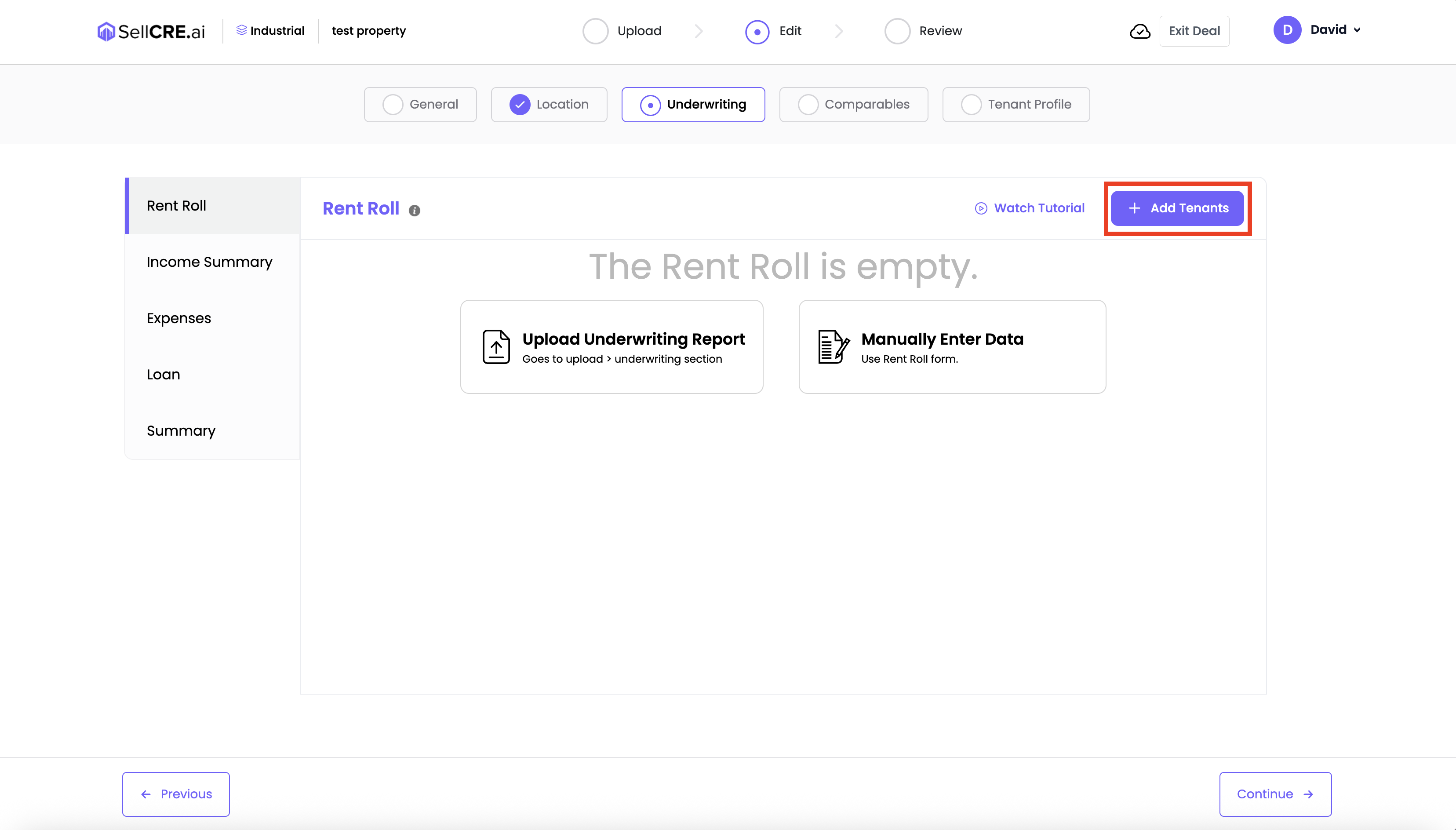Image resolution: width=1456 pixels, height=830 pixels.
Task: Open the Tenant Profile tab
Action: point(1016,104)
